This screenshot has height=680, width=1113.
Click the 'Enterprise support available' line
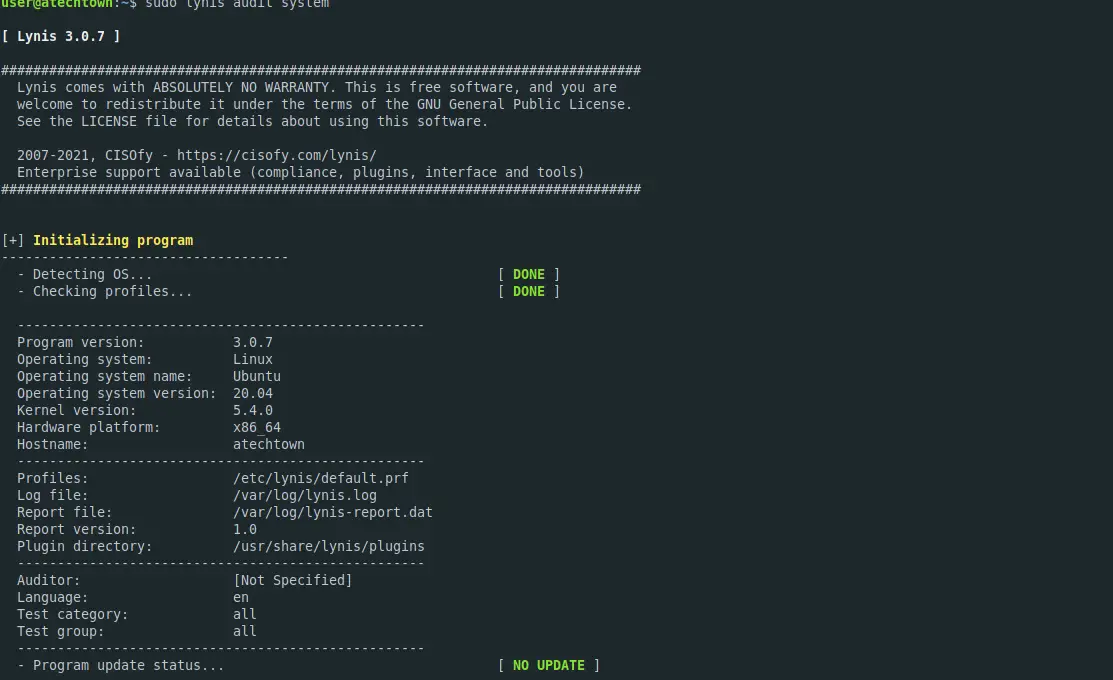click(301, 172)
